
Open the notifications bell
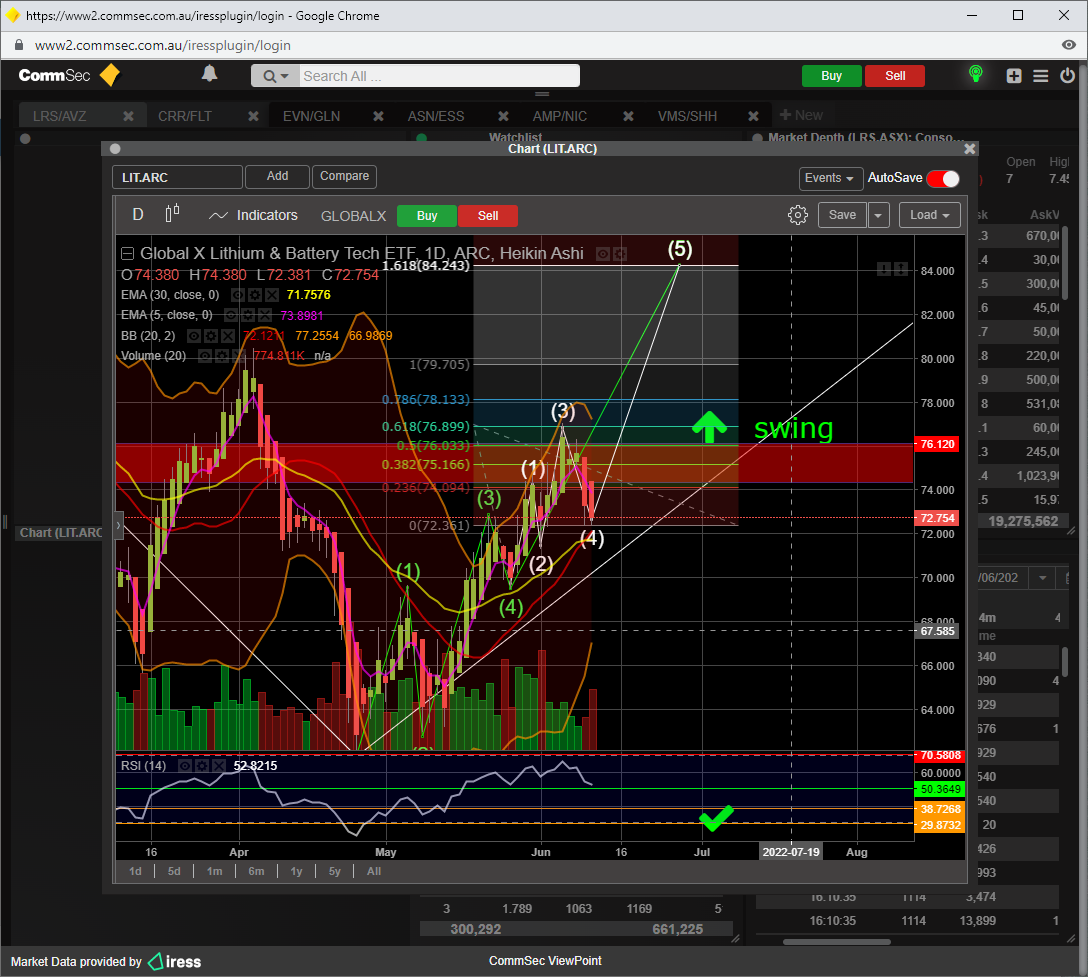(210, 74)
